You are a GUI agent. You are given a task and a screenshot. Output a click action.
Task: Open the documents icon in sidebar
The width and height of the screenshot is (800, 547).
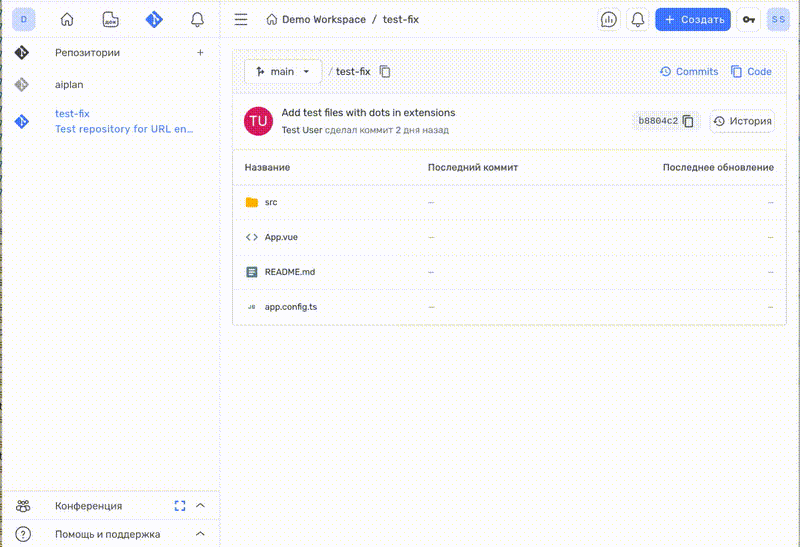click(x=110, y=19)
